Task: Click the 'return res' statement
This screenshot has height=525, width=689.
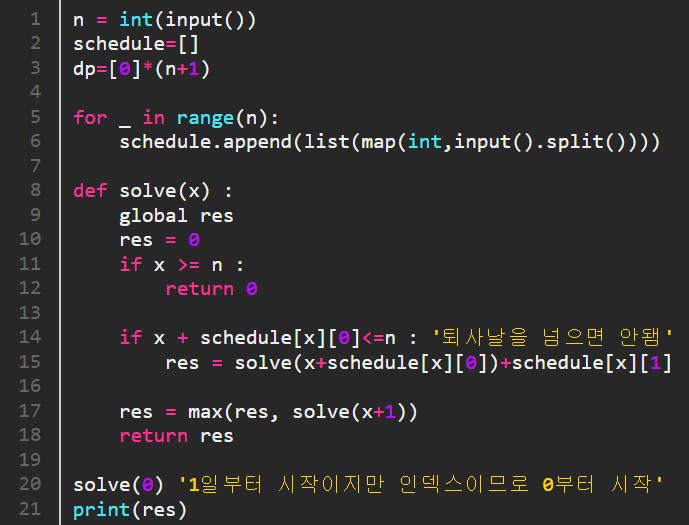Action: [176, 436]
